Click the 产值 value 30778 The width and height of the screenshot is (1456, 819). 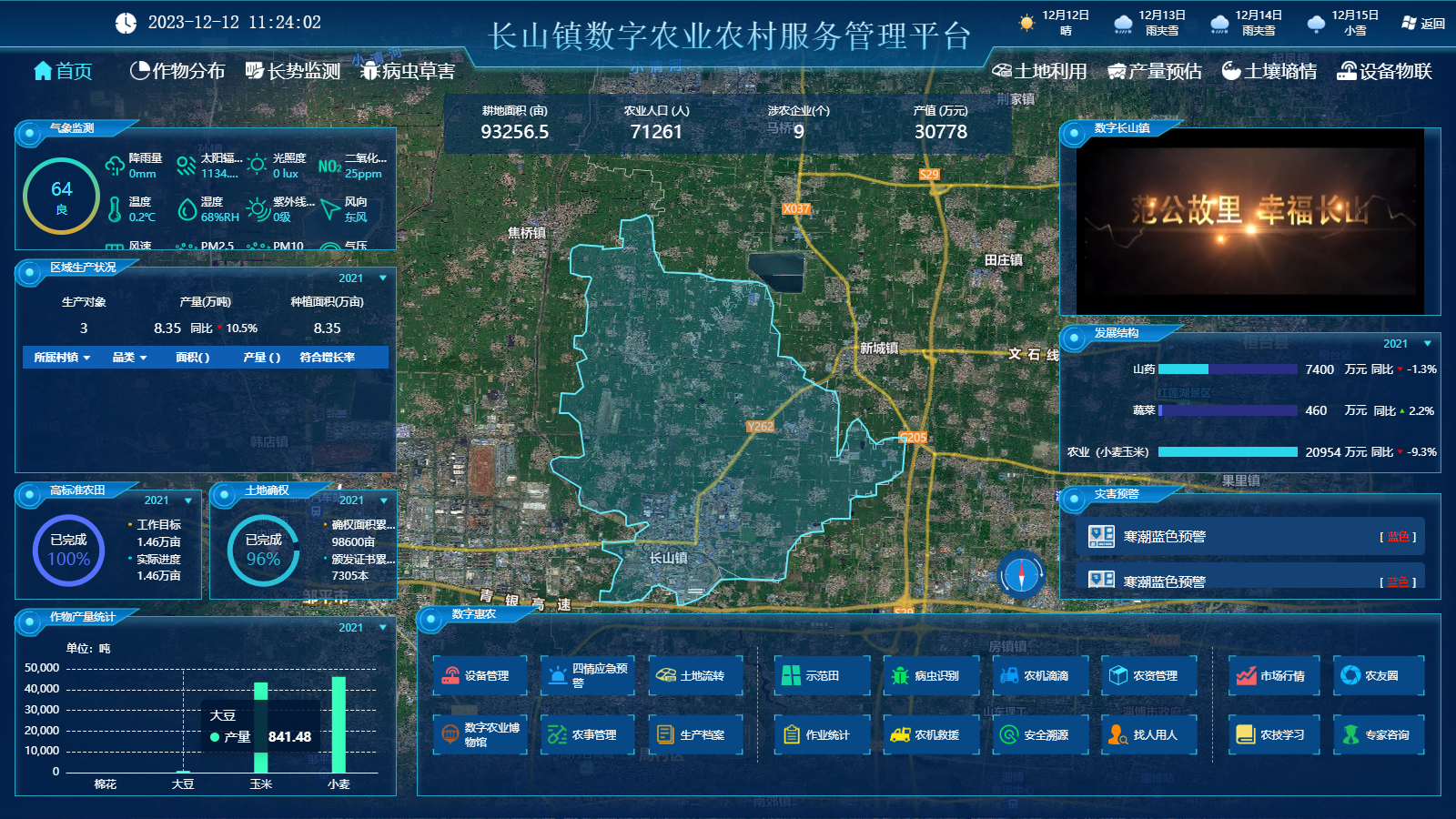tap(941, 132)
